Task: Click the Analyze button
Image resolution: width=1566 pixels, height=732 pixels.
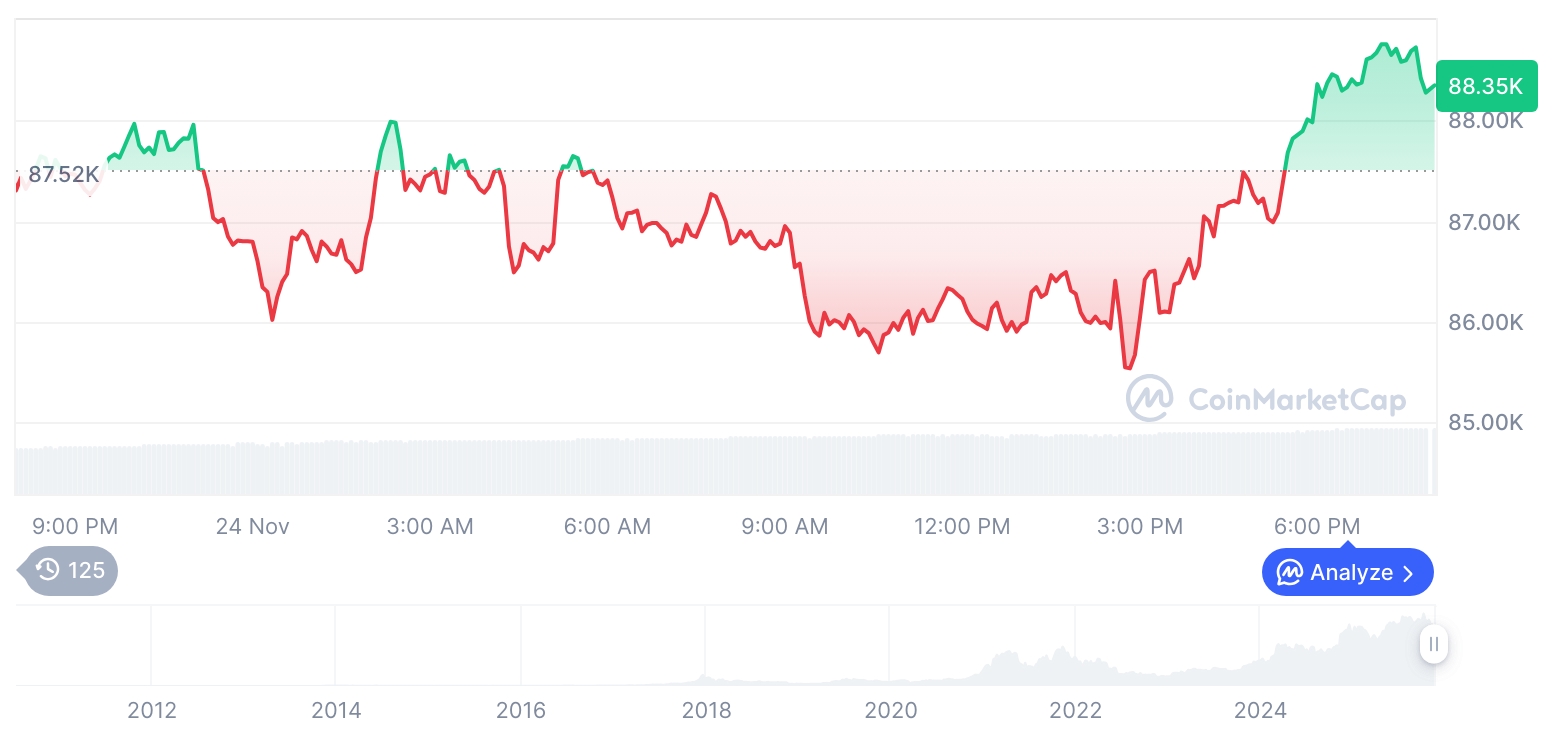Action: [x=1347, y=573]
